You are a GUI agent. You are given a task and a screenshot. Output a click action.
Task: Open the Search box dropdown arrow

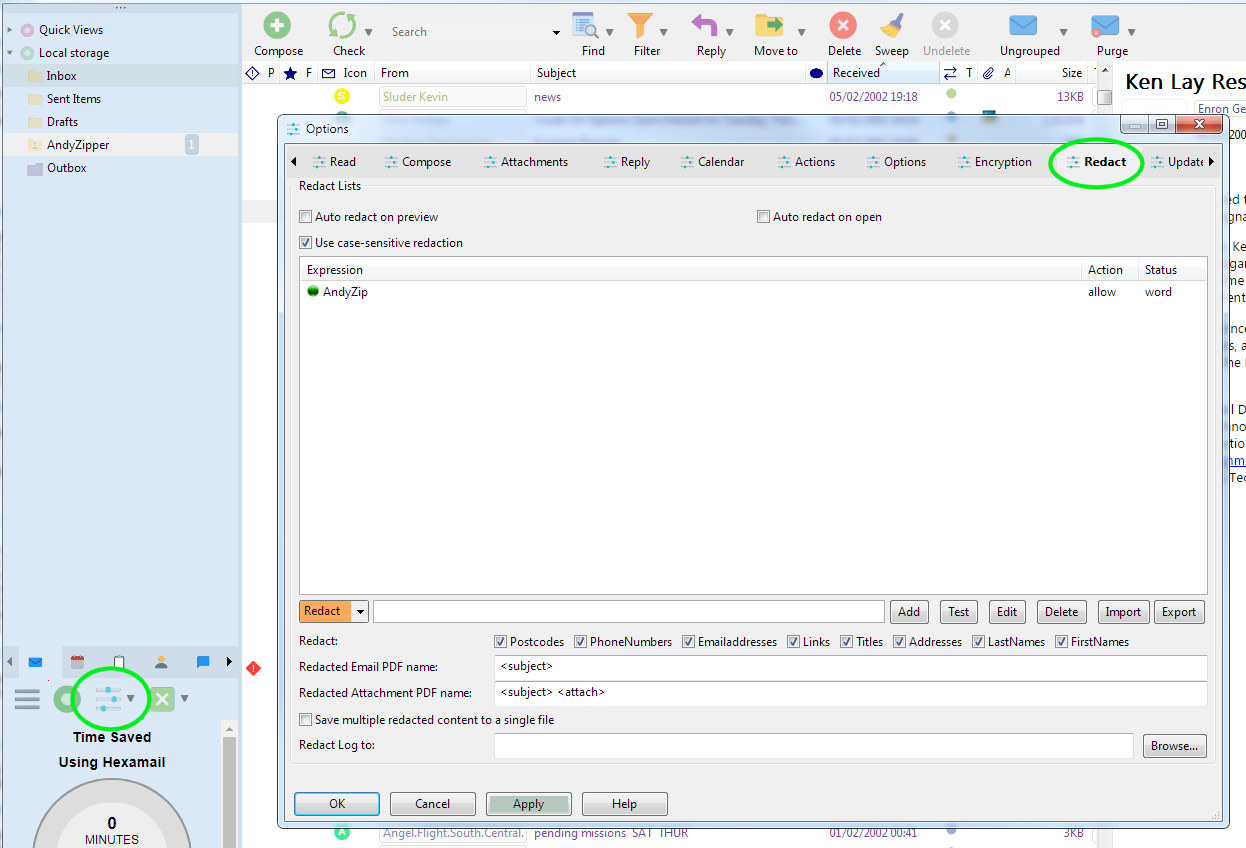[x=556, y=33]
